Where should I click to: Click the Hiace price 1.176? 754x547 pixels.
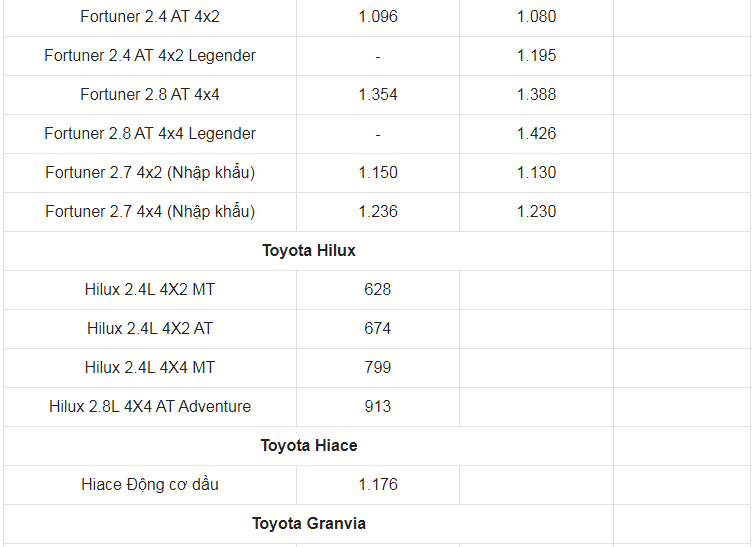(x=377, y=484)
